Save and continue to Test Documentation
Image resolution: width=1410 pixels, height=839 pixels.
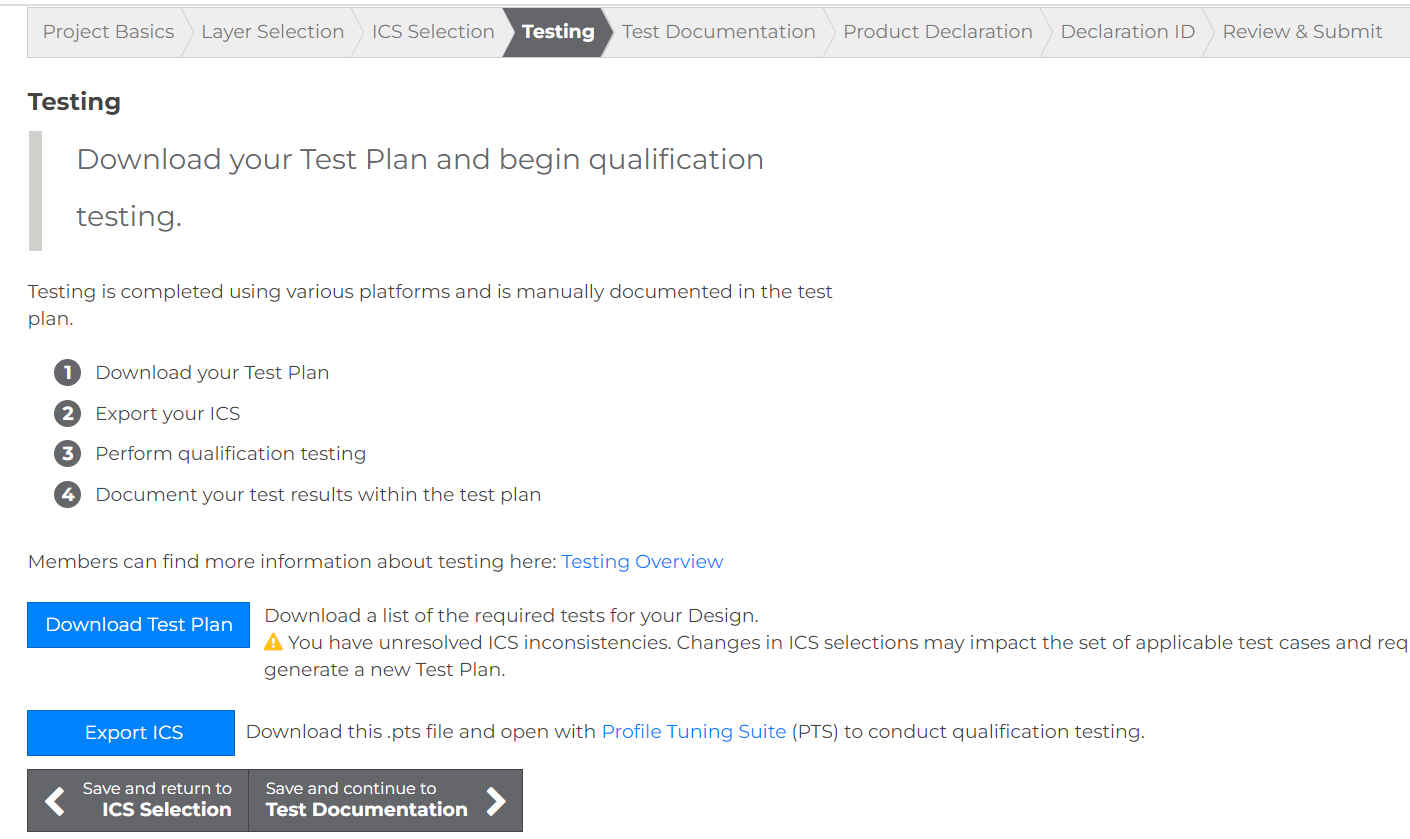[x=385, y=800]
